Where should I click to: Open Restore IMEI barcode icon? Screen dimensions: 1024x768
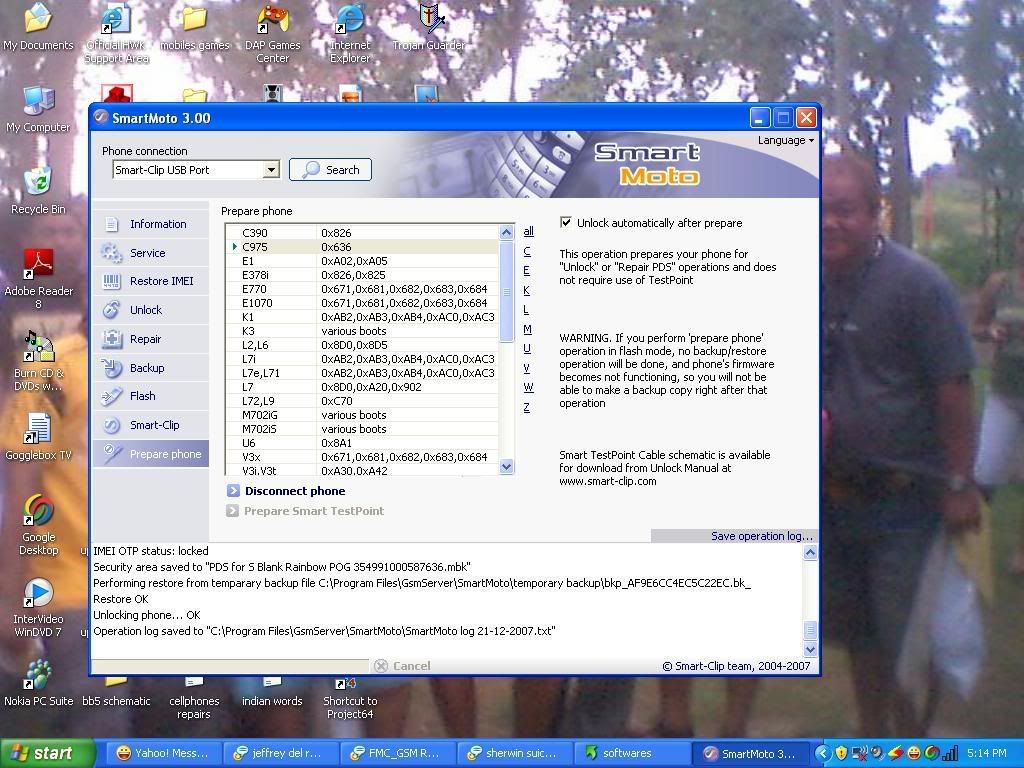(x=112, y=281)
